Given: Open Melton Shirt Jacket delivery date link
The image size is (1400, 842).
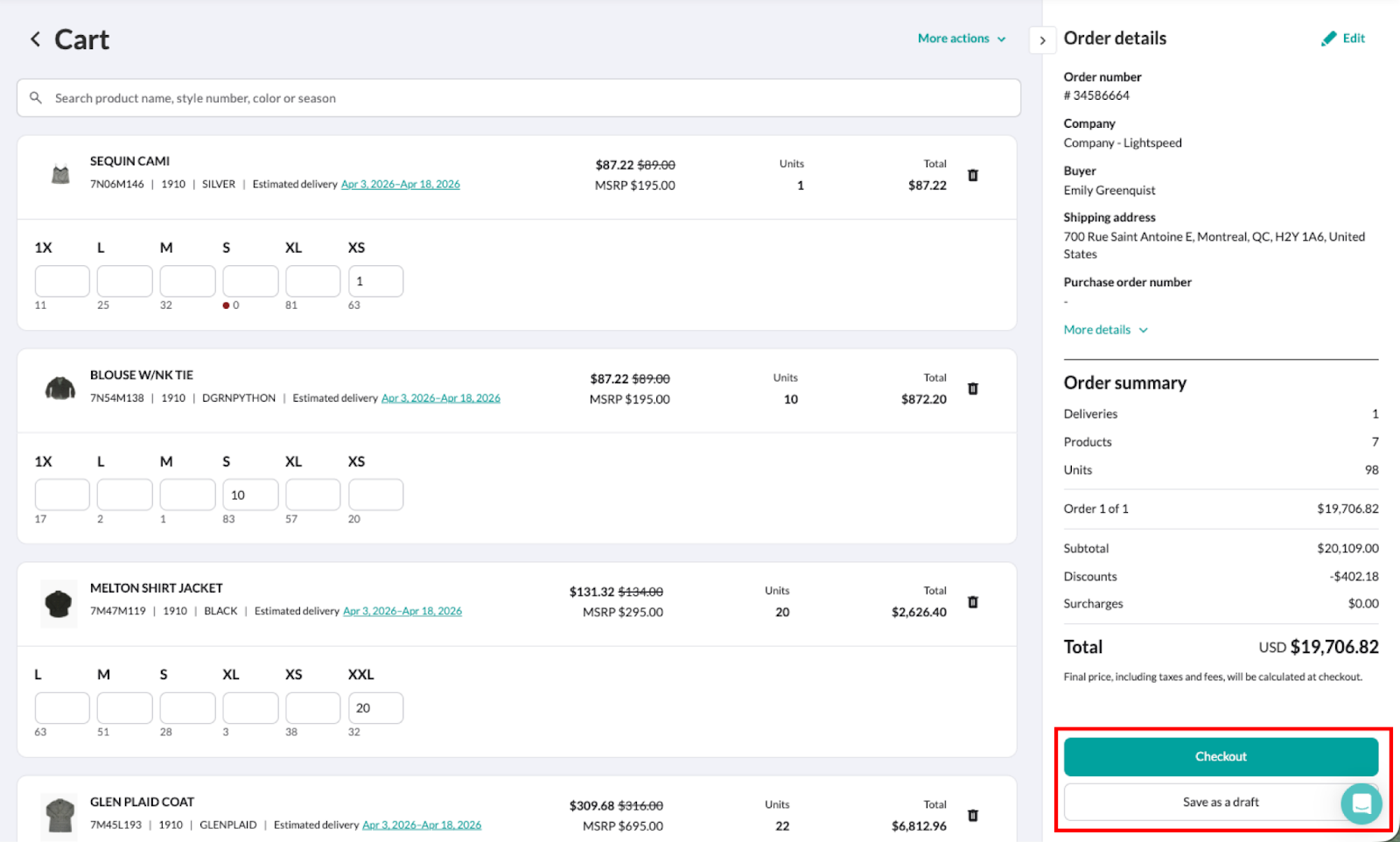Looking at the screenshot, I should [x=402, y=612].
